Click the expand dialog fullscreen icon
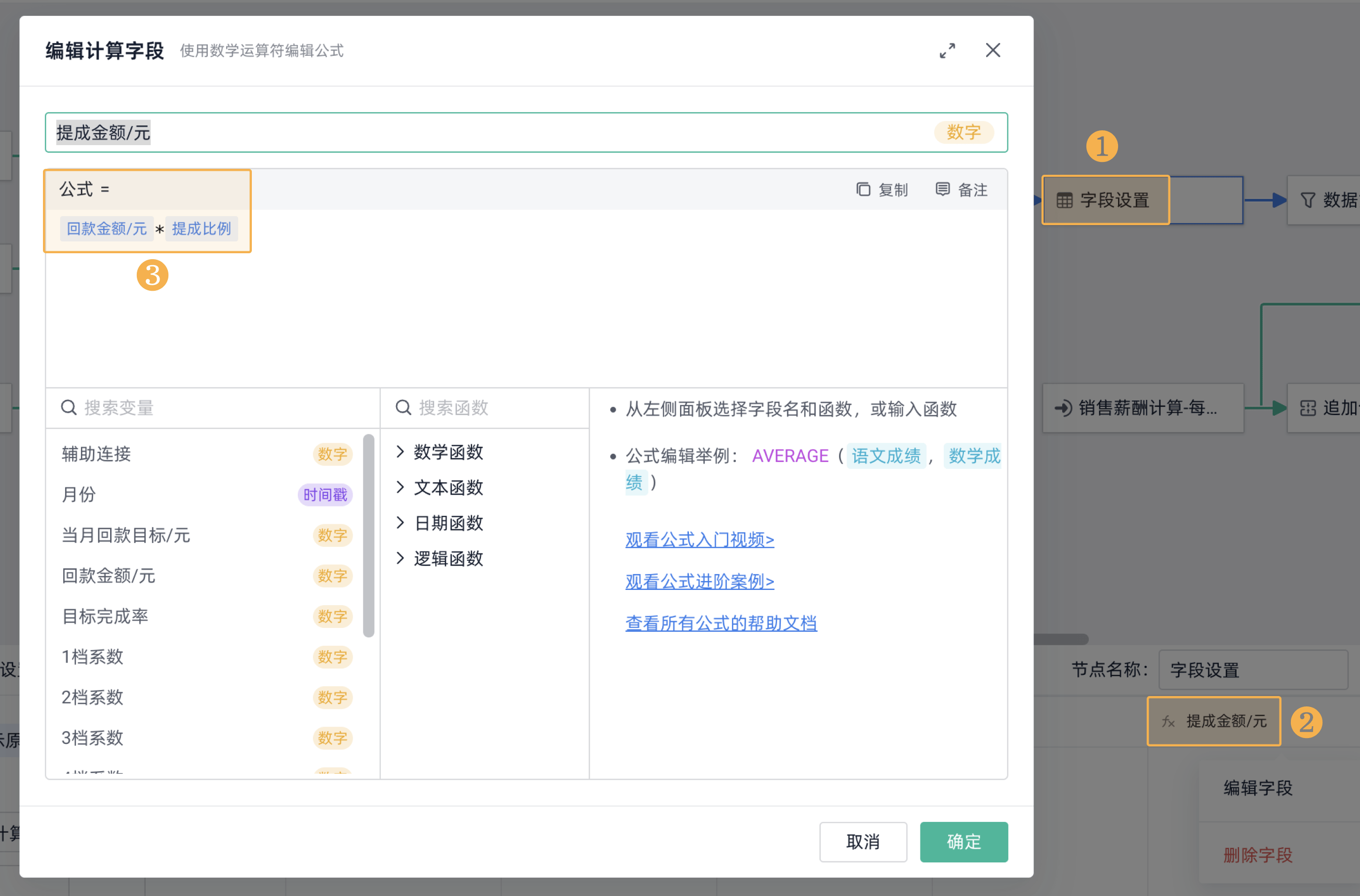Image resolution: width=1360 pixels, height=896 pixels. coord(947,51)
